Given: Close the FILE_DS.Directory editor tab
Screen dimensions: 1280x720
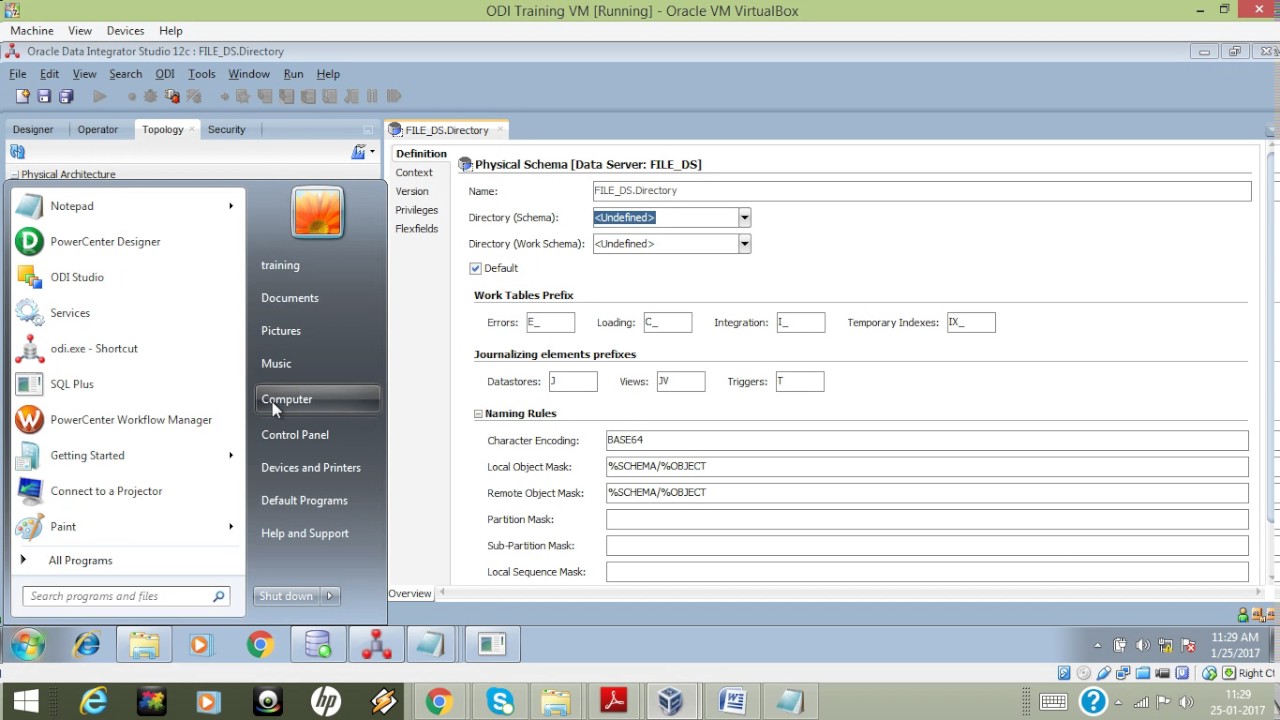Looking at the screenshot, I should point(500,130).
